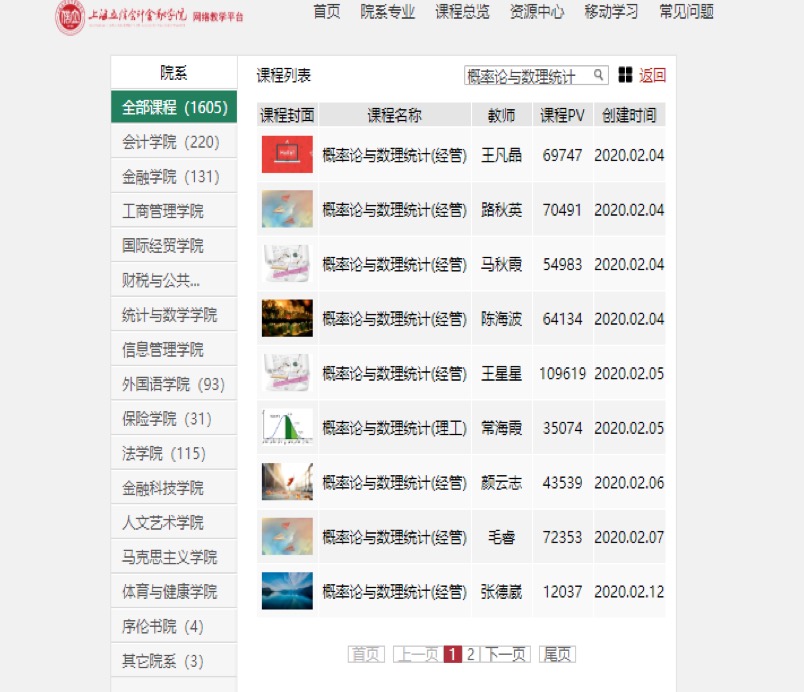Choose 统计与数学学院 from department list

tap(170, 315)
